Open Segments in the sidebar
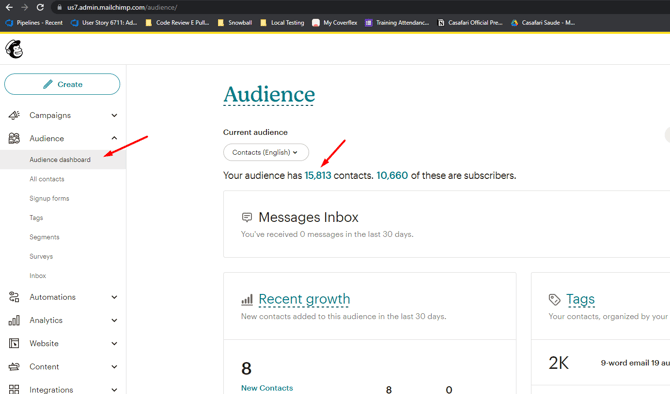This screenshot has width=670, height=394. [44, 237]
